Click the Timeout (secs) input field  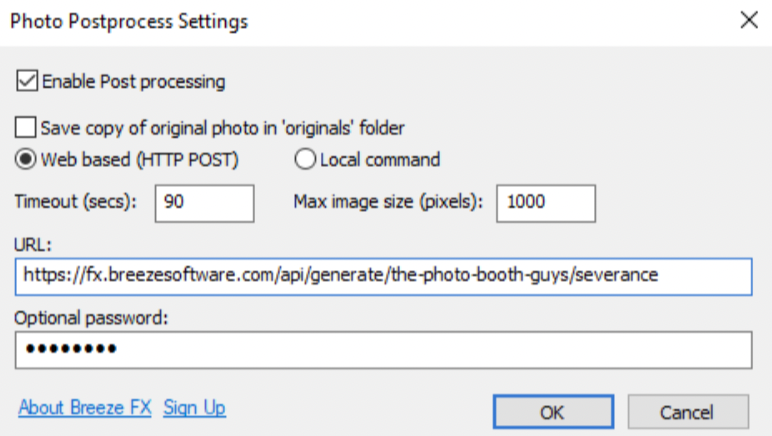205,202
